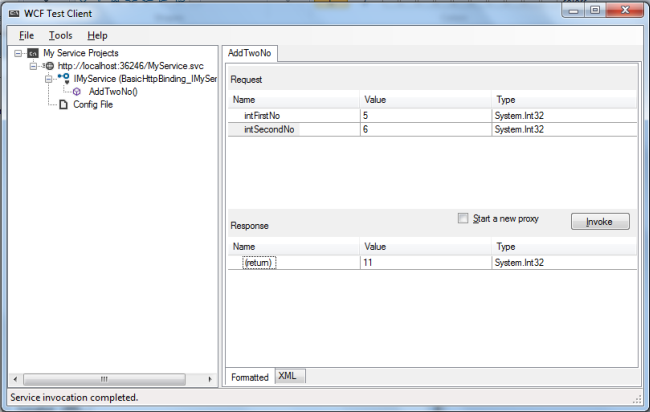
Task: Collapse the localhost MyService.svc node
Action: pyautogui.click(x=33, y=66)
